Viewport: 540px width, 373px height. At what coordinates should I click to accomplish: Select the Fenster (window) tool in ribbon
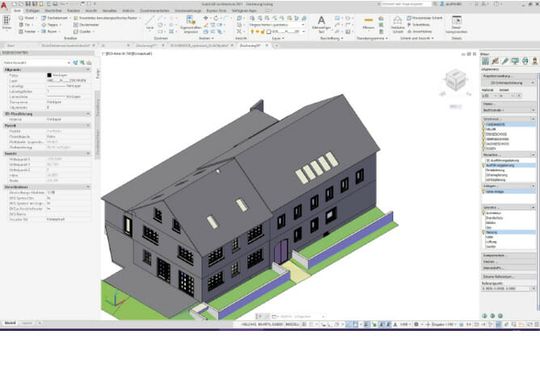click(28, 32)
